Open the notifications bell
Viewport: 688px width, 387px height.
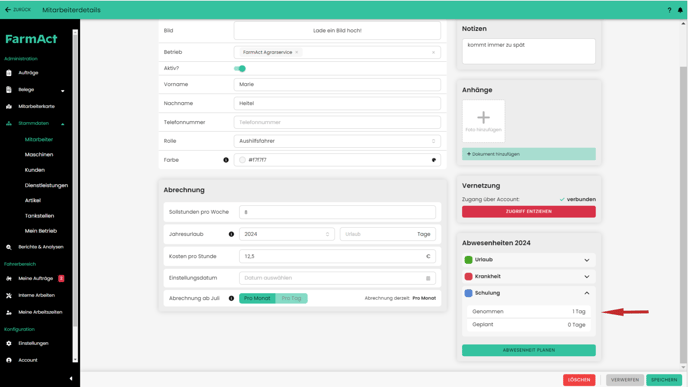680,10
